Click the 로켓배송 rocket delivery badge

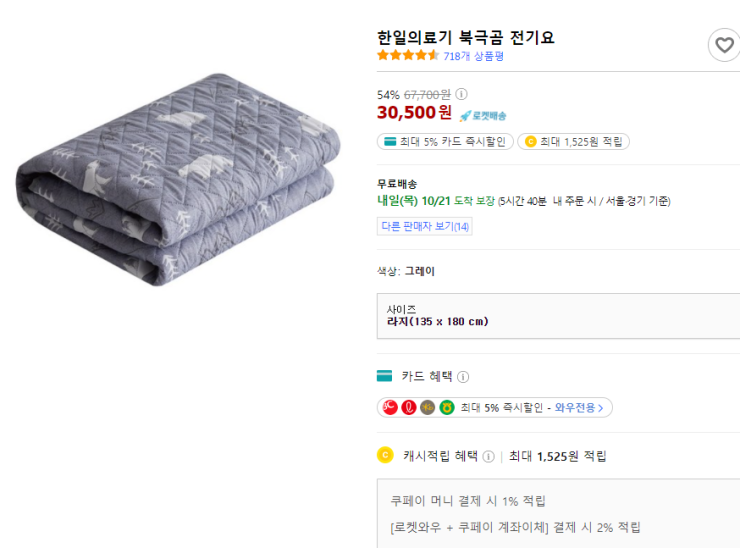point(483,115)
